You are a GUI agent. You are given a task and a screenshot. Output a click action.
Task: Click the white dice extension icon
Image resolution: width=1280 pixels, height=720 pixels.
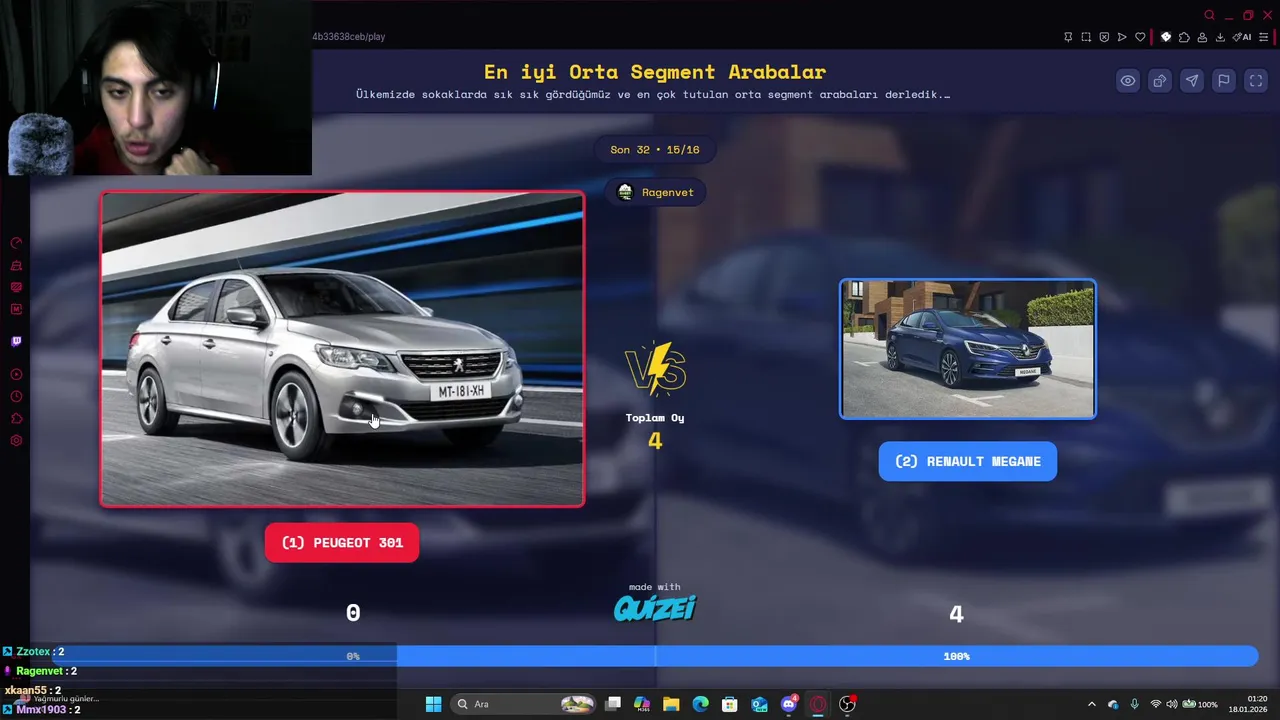click(1166, 37)
